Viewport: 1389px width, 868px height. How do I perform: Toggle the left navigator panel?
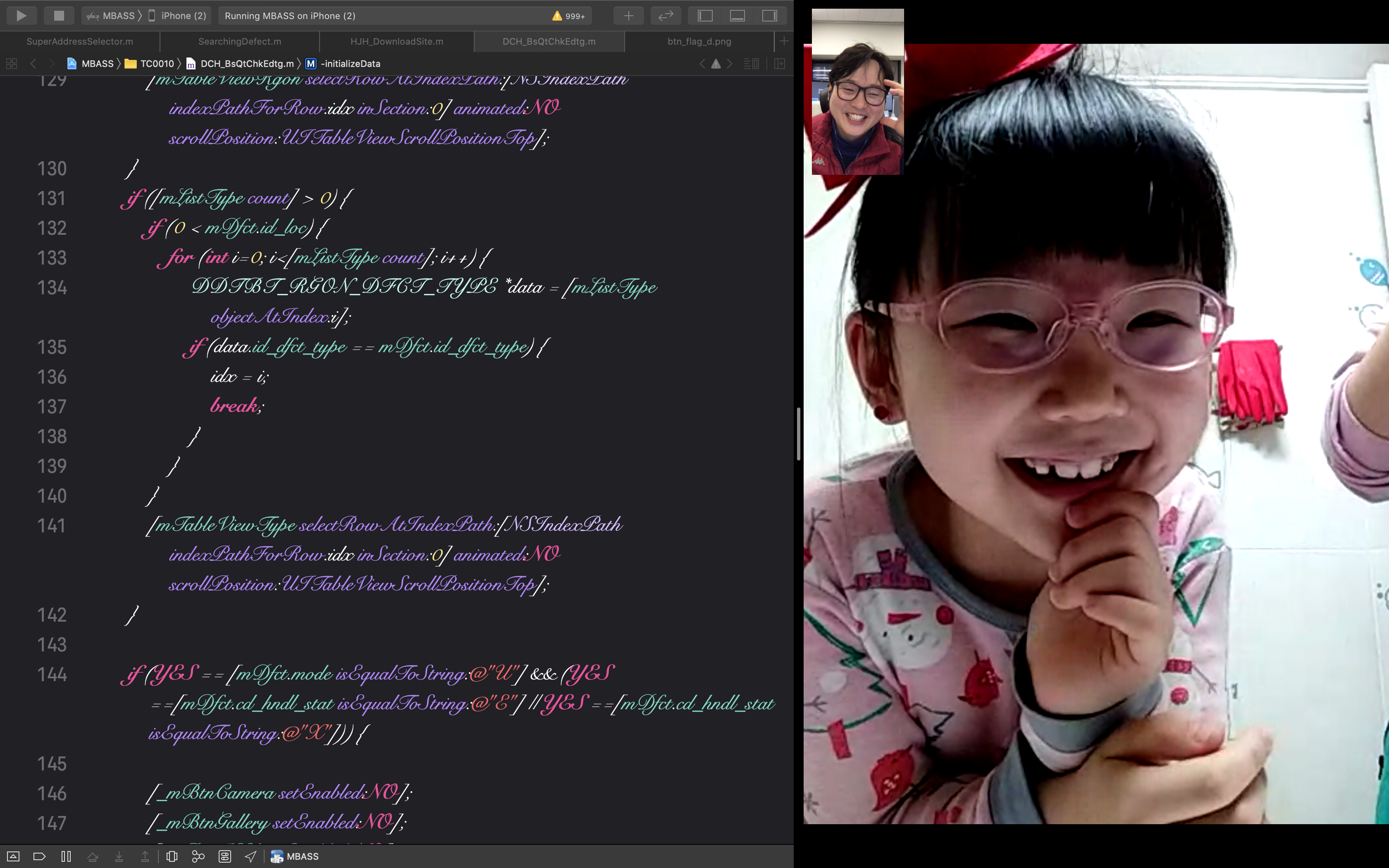point(705,16)
